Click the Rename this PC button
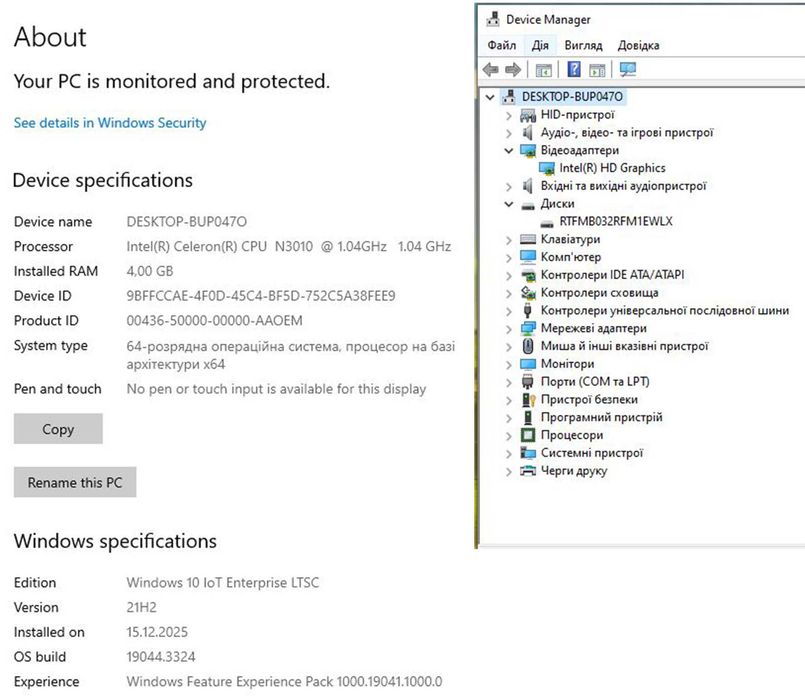Screen dimensions: 805x699 click(x=75, y=482)
